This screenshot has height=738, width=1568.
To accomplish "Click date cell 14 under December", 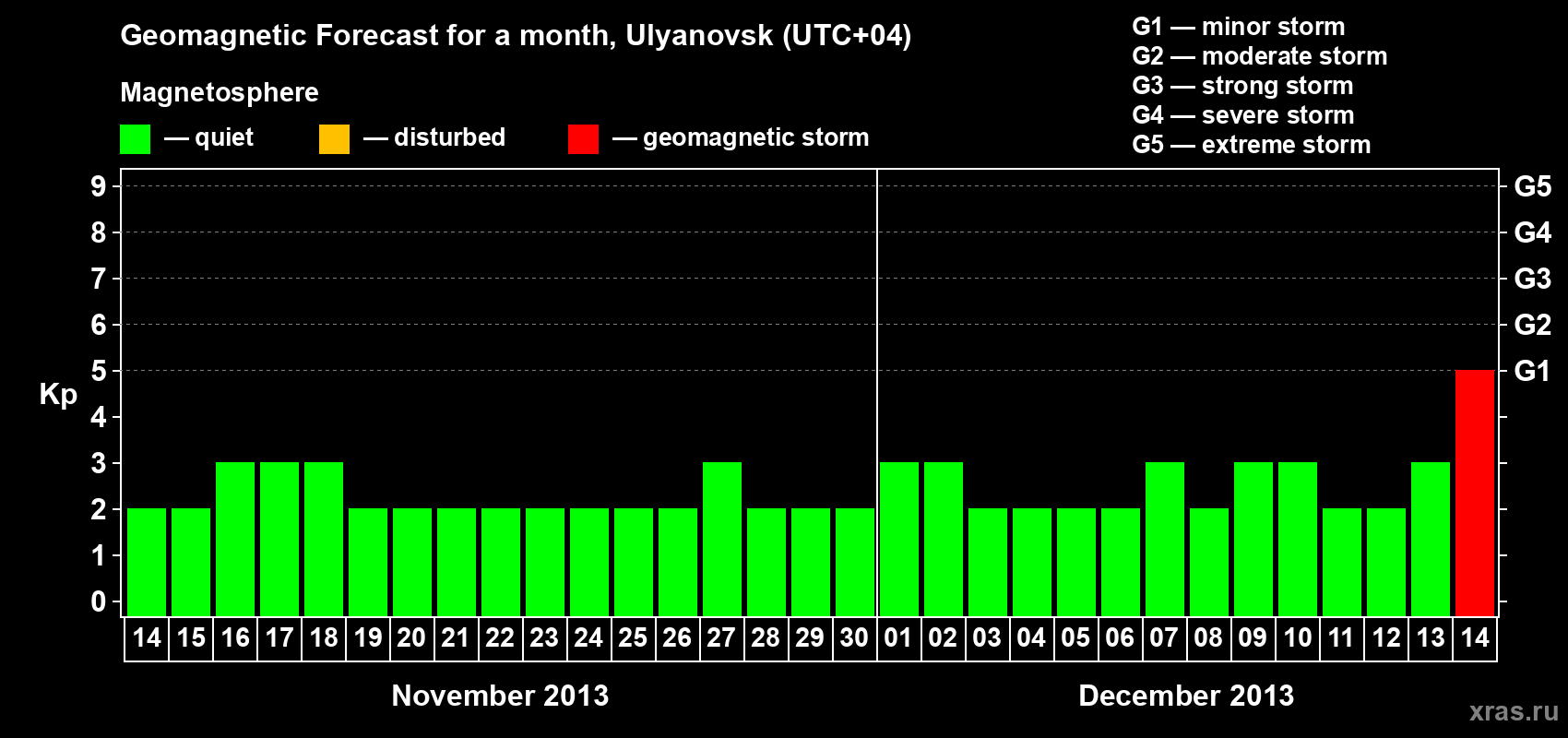I will 1475,638.
